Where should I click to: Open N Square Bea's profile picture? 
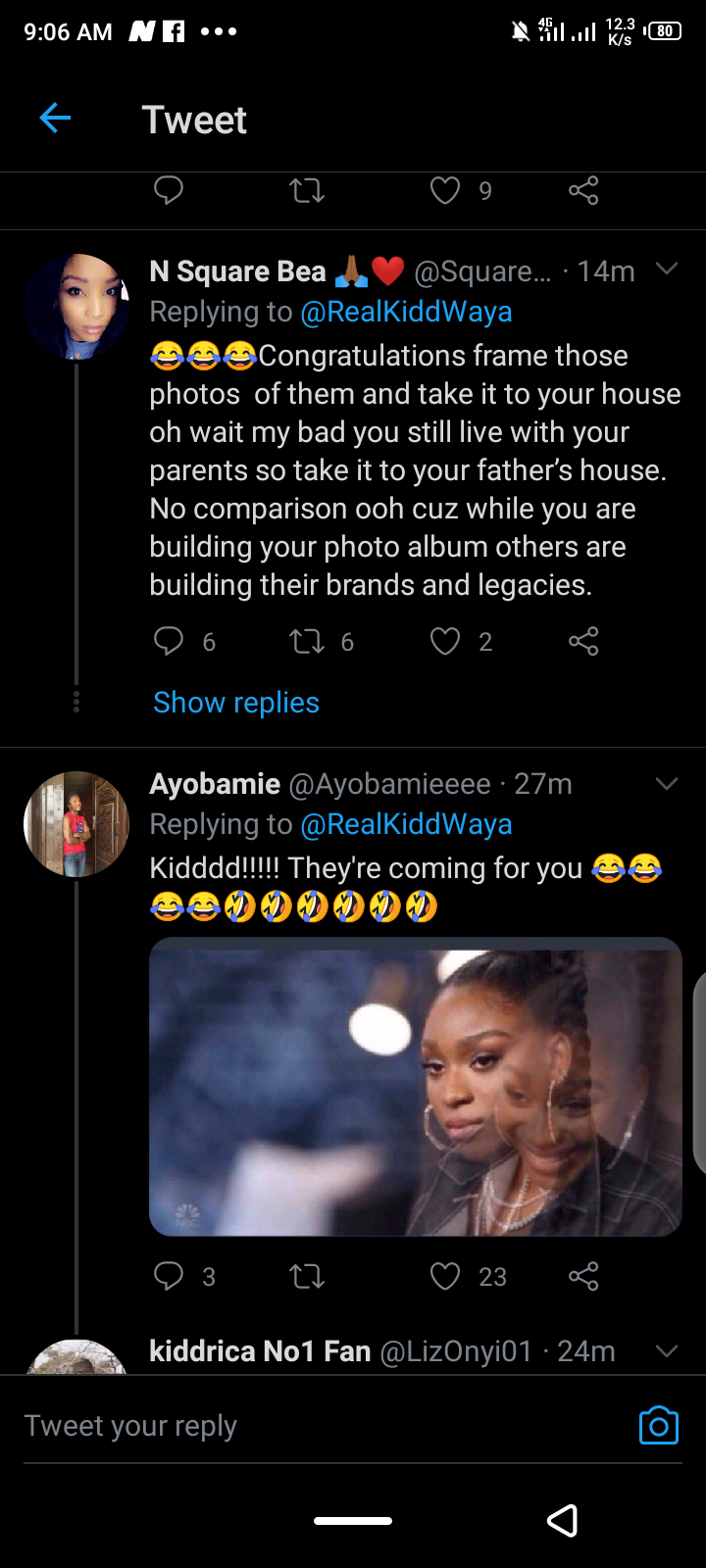[x=76, y=307]
